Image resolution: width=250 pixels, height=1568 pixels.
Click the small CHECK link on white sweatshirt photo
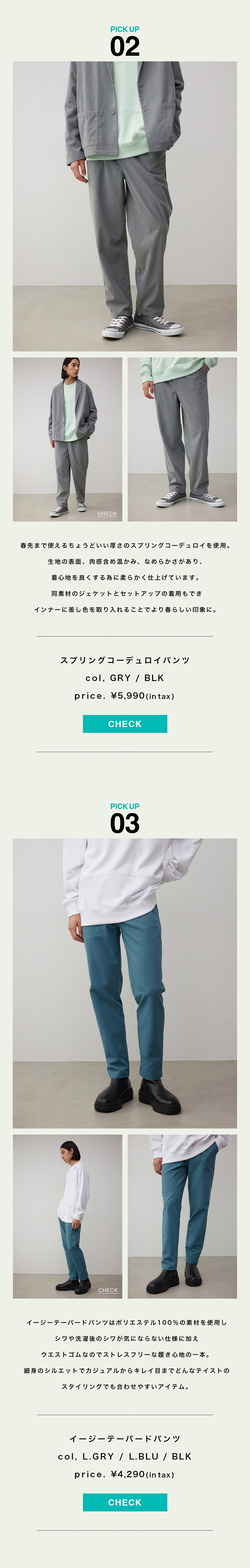[x=108, y=1290]
